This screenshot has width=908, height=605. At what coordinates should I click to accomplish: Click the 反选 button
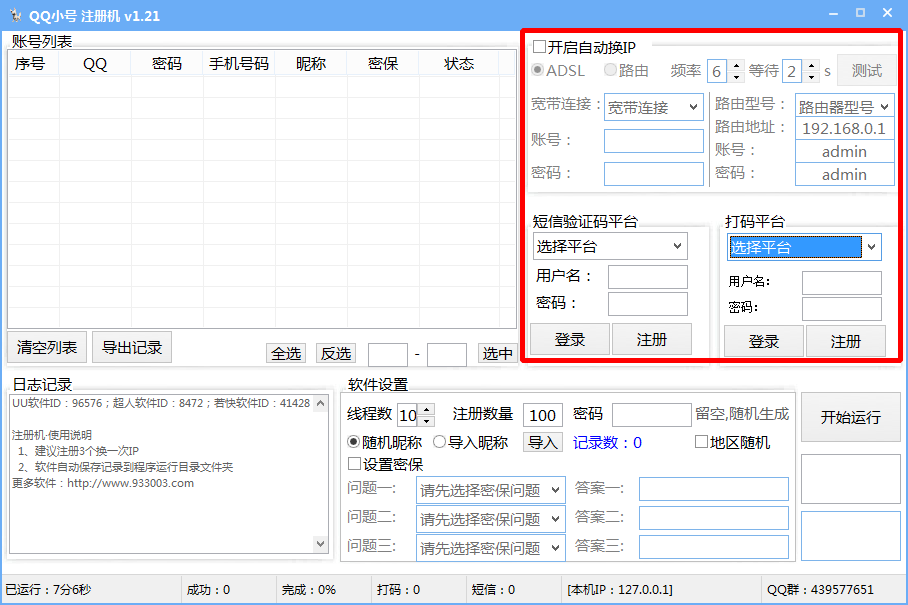336,353
